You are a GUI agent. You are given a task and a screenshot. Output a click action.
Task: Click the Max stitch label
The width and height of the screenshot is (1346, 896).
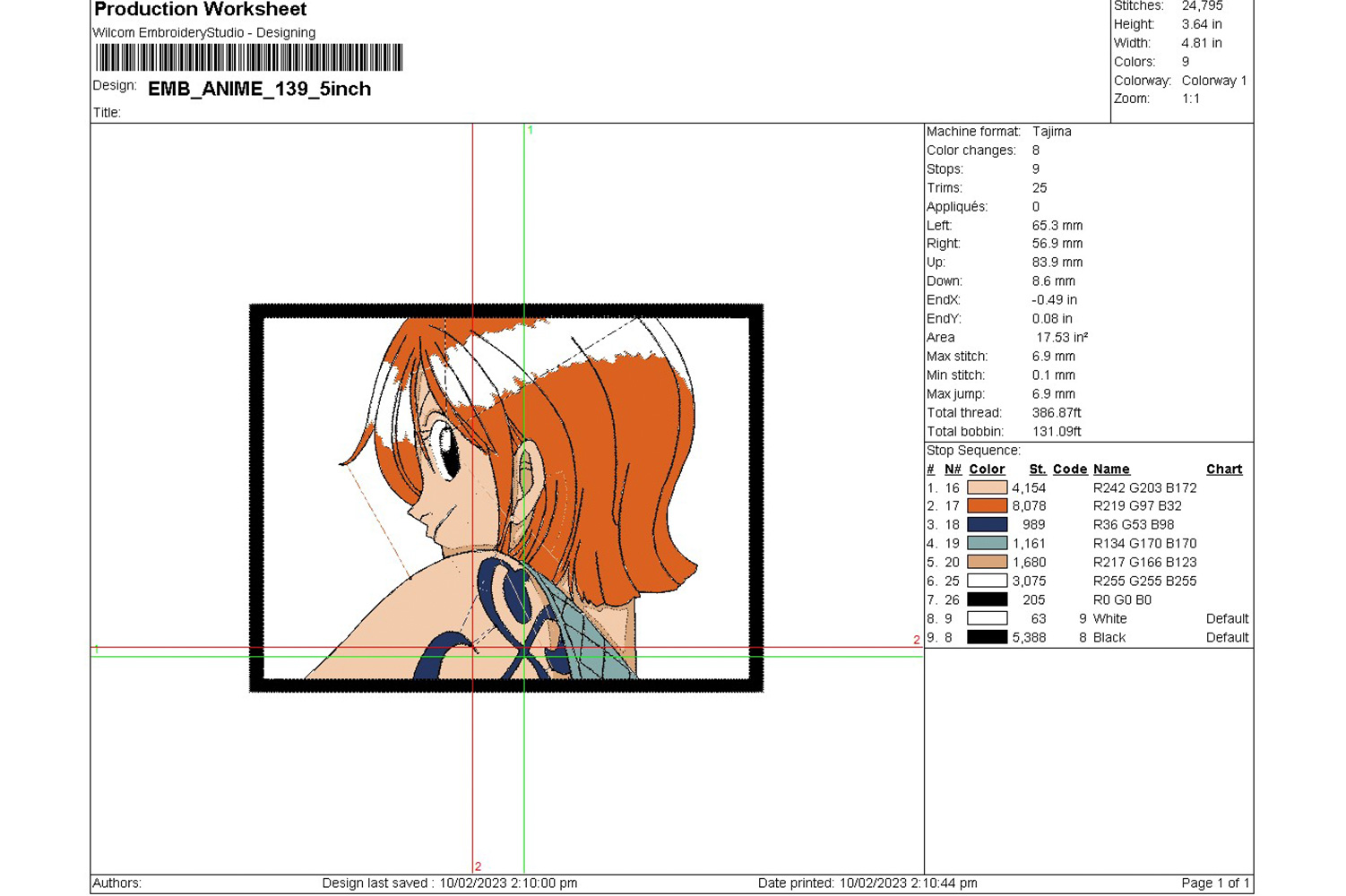(x=955, y=357)
